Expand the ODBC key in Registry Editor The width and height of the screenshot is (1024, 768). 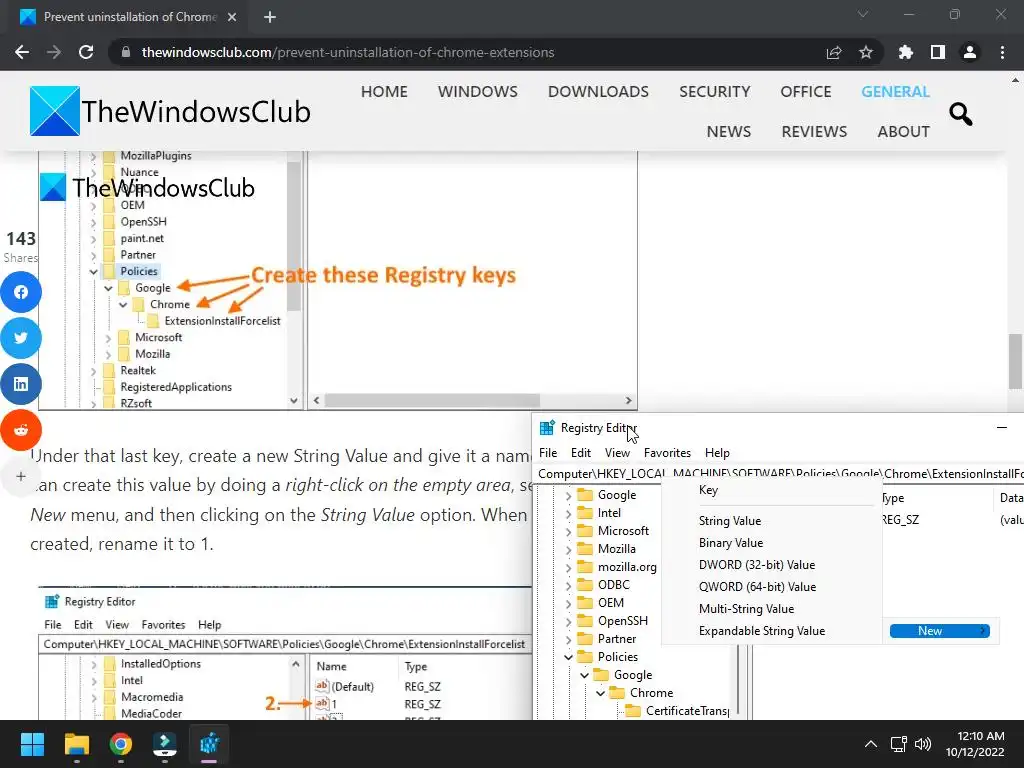coord(568,585)
